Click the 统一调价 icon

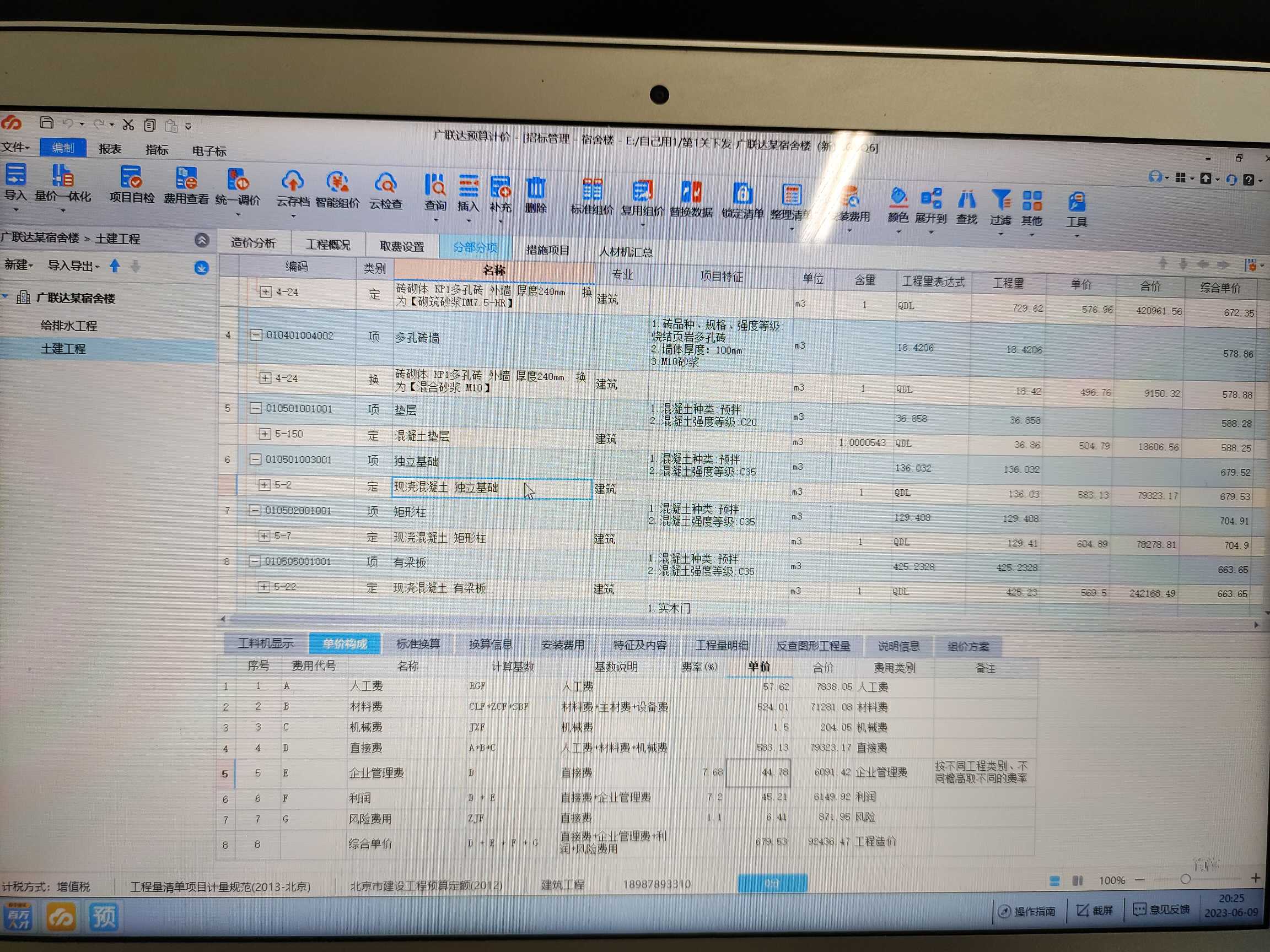tap(238, 180)
